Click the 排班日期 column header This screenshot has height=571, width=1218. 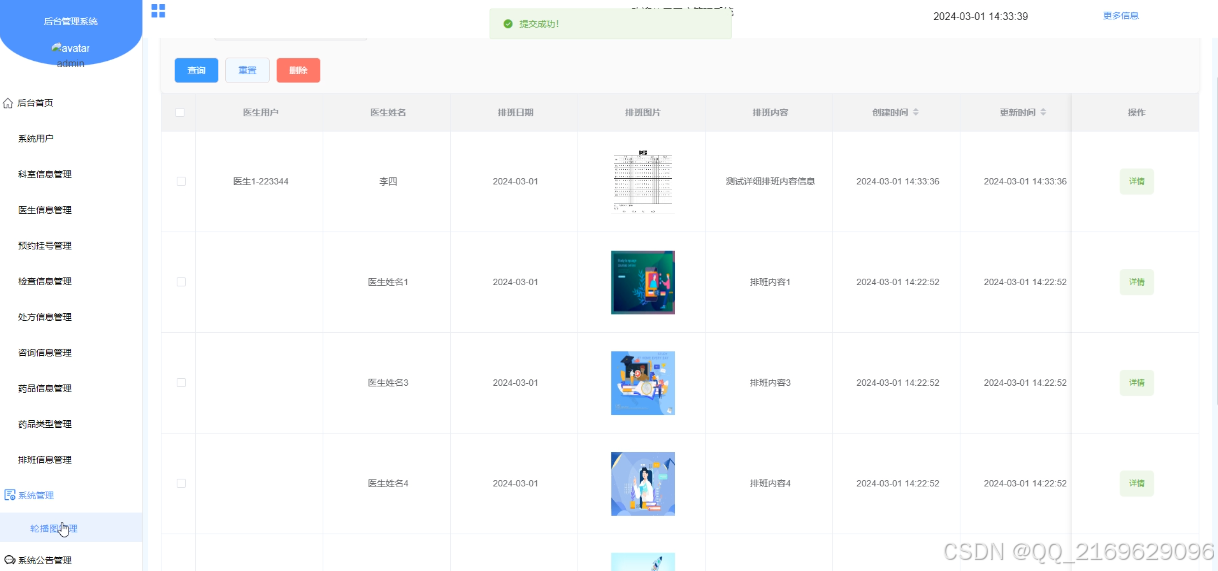tap(515, 112)
